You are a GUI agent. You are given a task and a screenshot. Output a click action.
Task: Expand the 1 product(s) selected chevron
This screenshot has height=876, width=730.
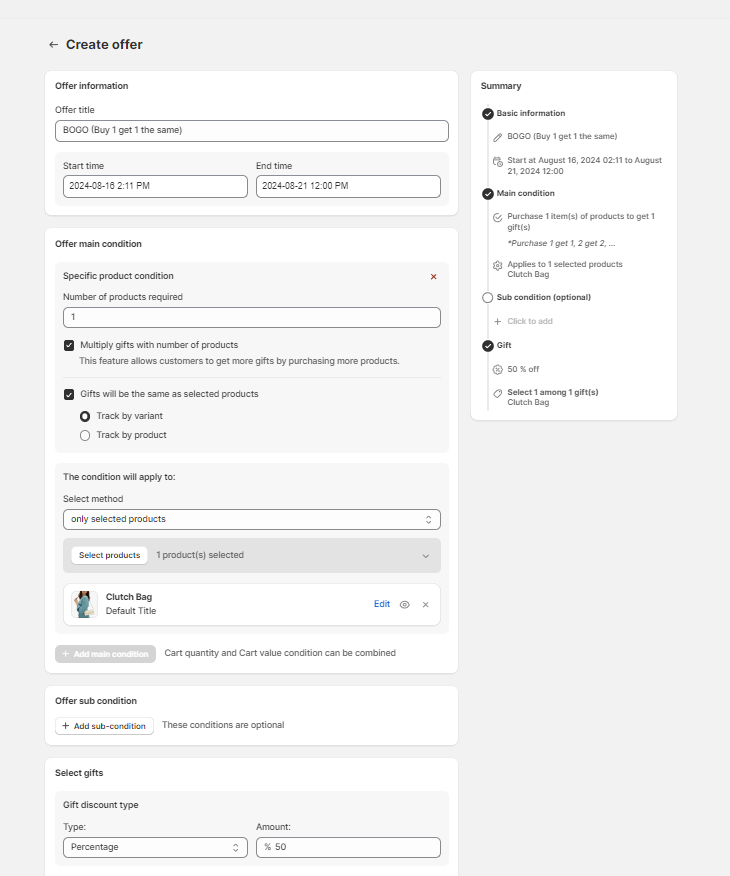point(425,556)
